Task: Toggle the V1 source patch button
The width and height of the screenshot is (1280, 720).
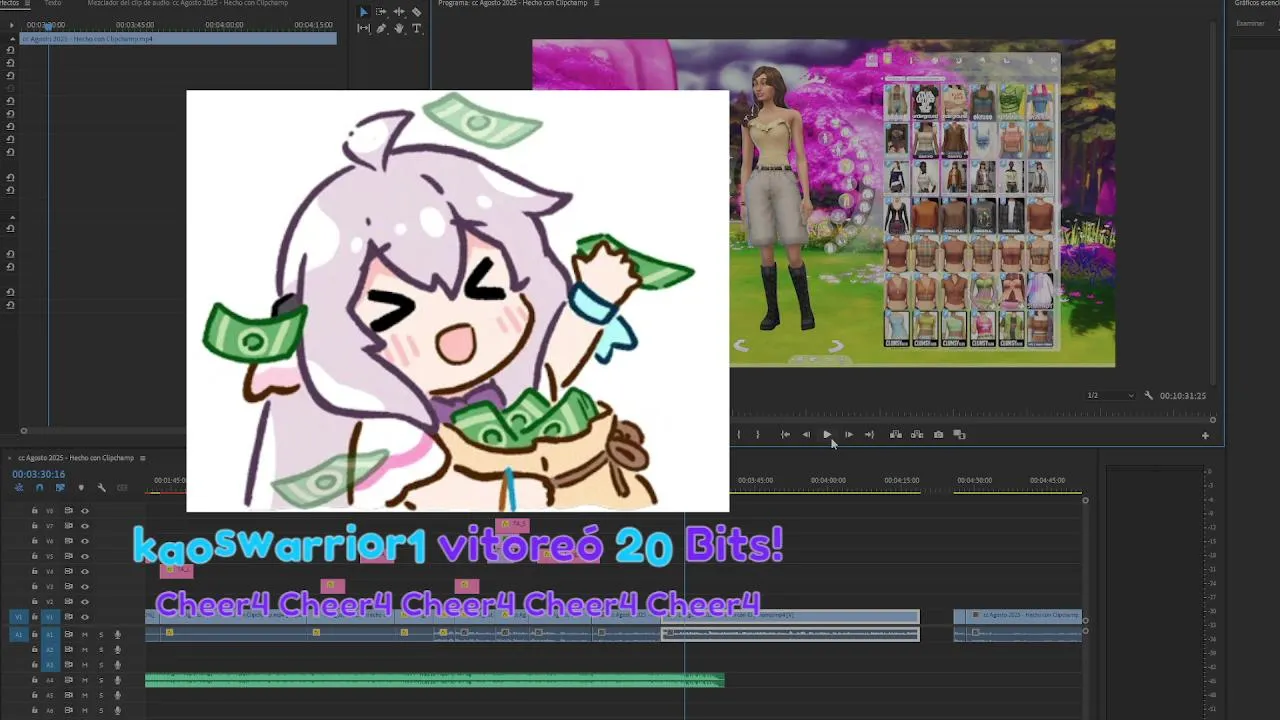Action: [x=18, y=617]
